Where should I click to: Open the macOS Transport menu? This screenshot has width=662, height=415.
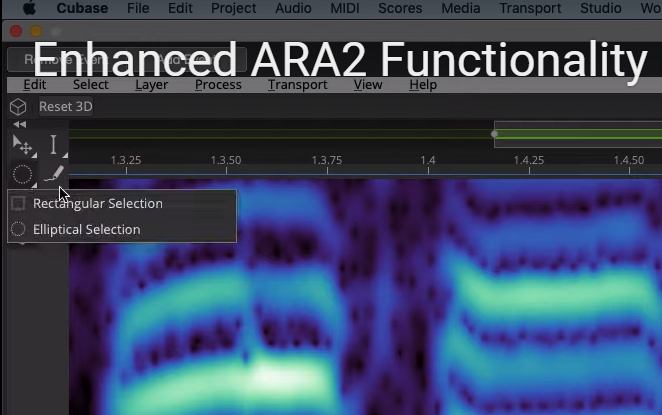pyautogui.click(x=530, y=8)
